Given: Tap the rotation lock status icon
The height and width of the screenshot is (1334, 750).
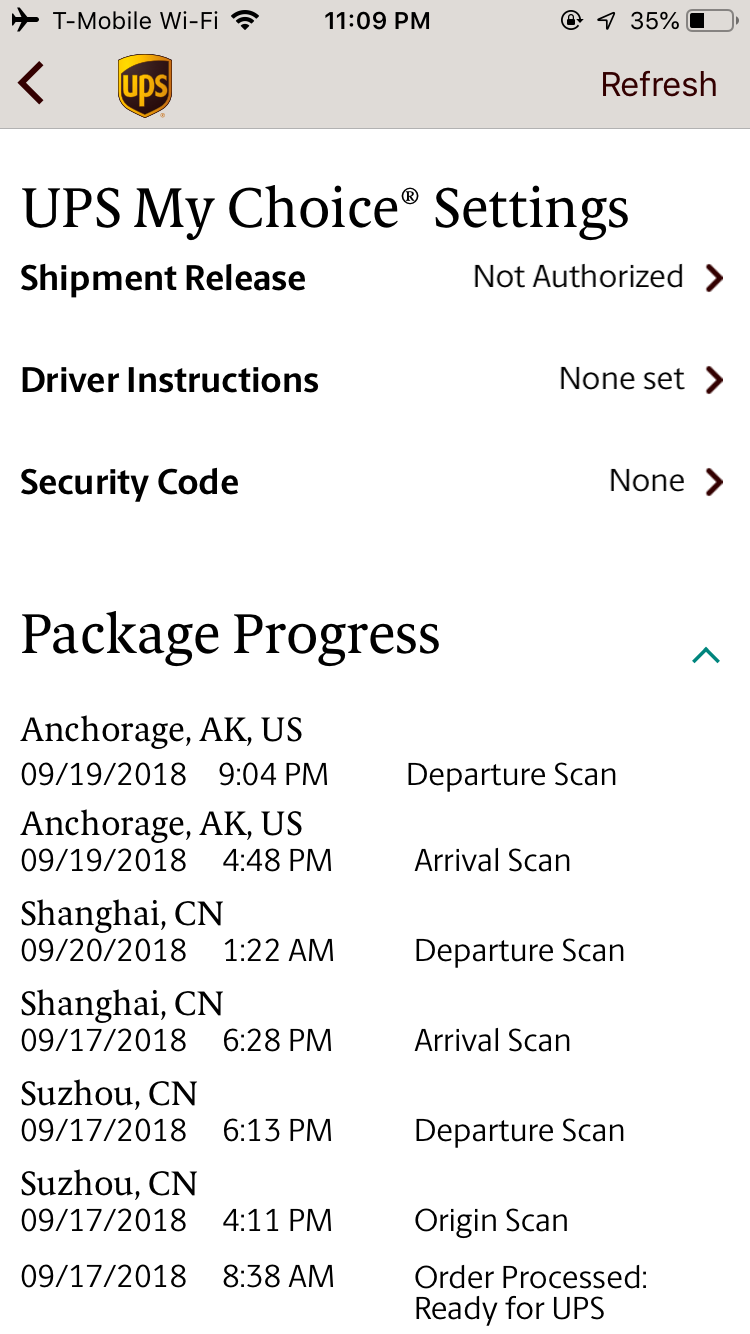Looking at the screenshot, I should pos(571,20).
